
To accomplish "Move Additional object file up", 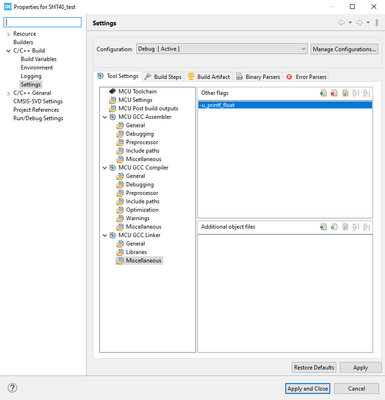I will (x=356, y=227).
